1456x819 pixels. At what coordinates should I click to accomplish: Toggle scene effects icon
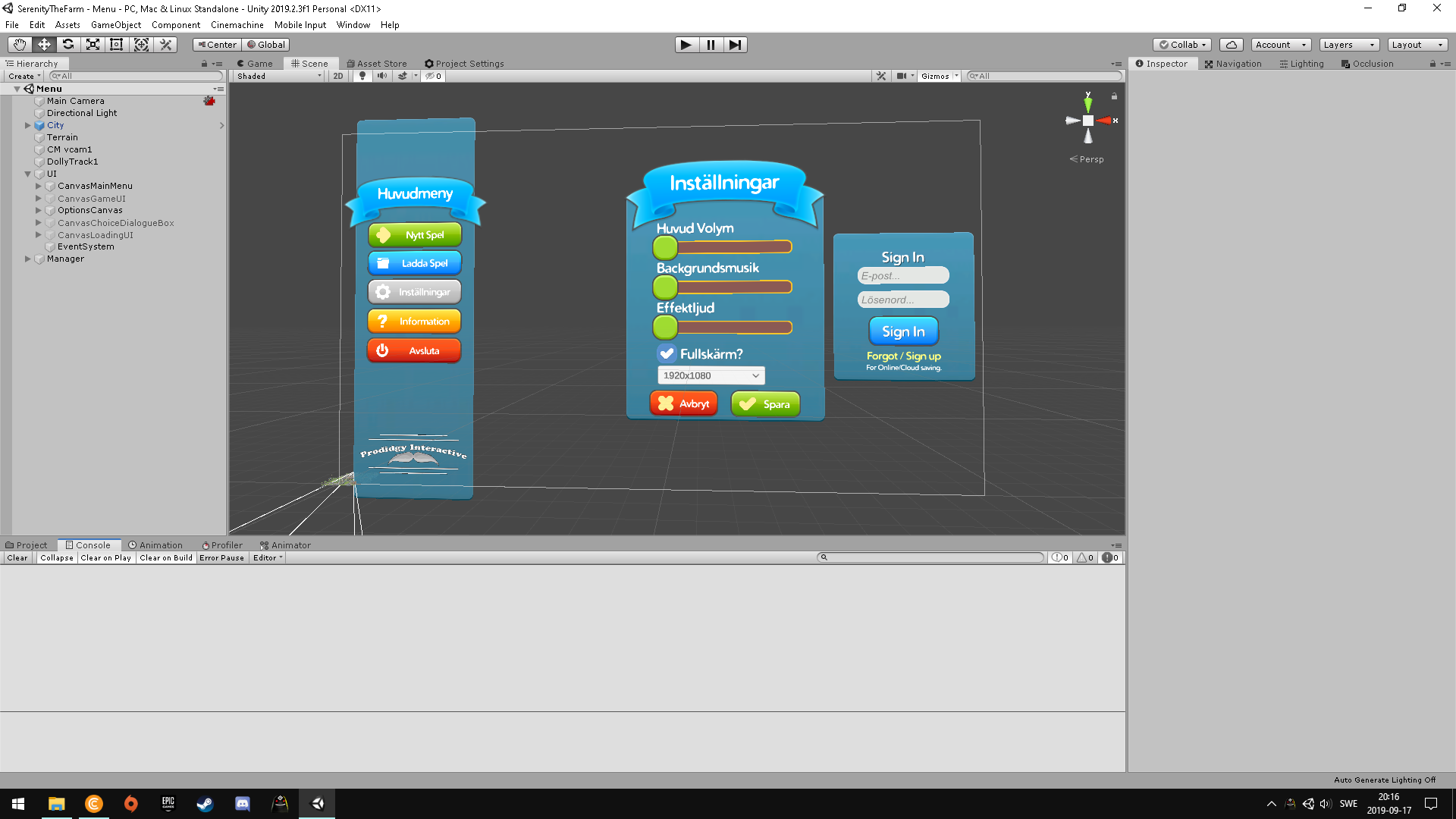[x=403, y=76]
